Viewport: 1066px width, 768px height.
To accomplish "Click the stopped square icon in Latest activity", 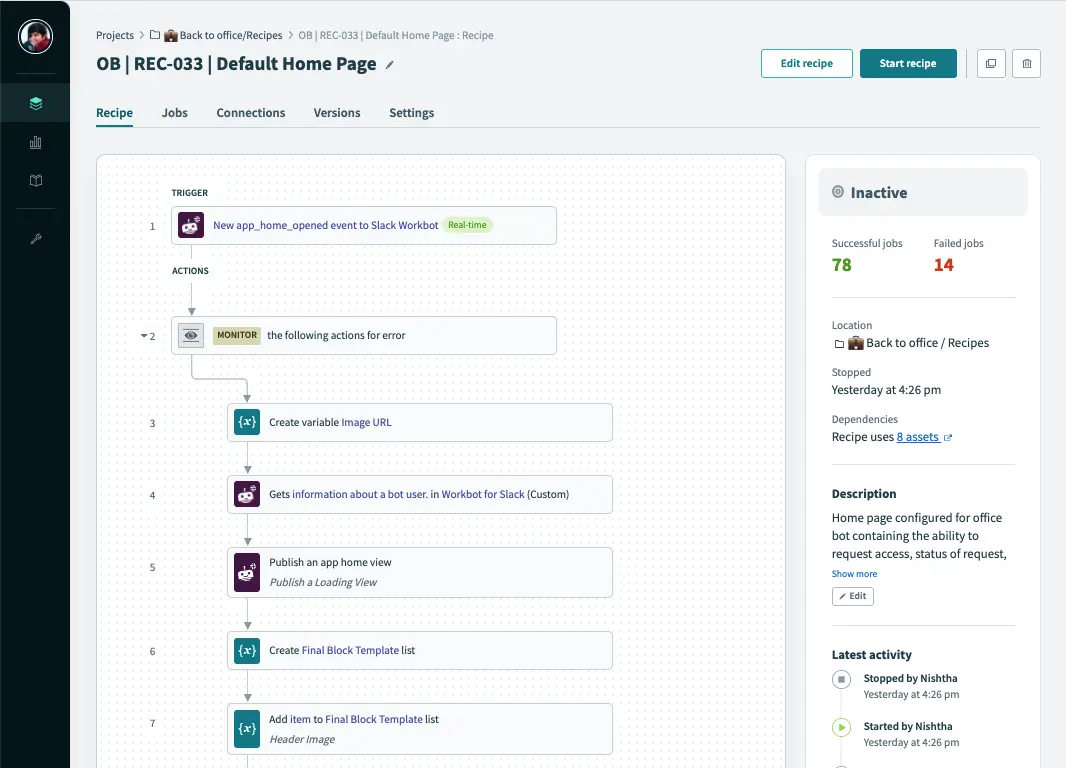I will 841,679.
